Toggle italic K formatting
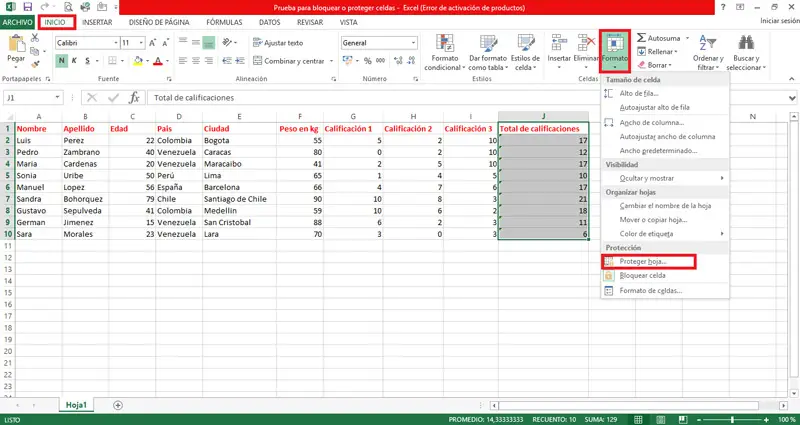 click(74, 61)
